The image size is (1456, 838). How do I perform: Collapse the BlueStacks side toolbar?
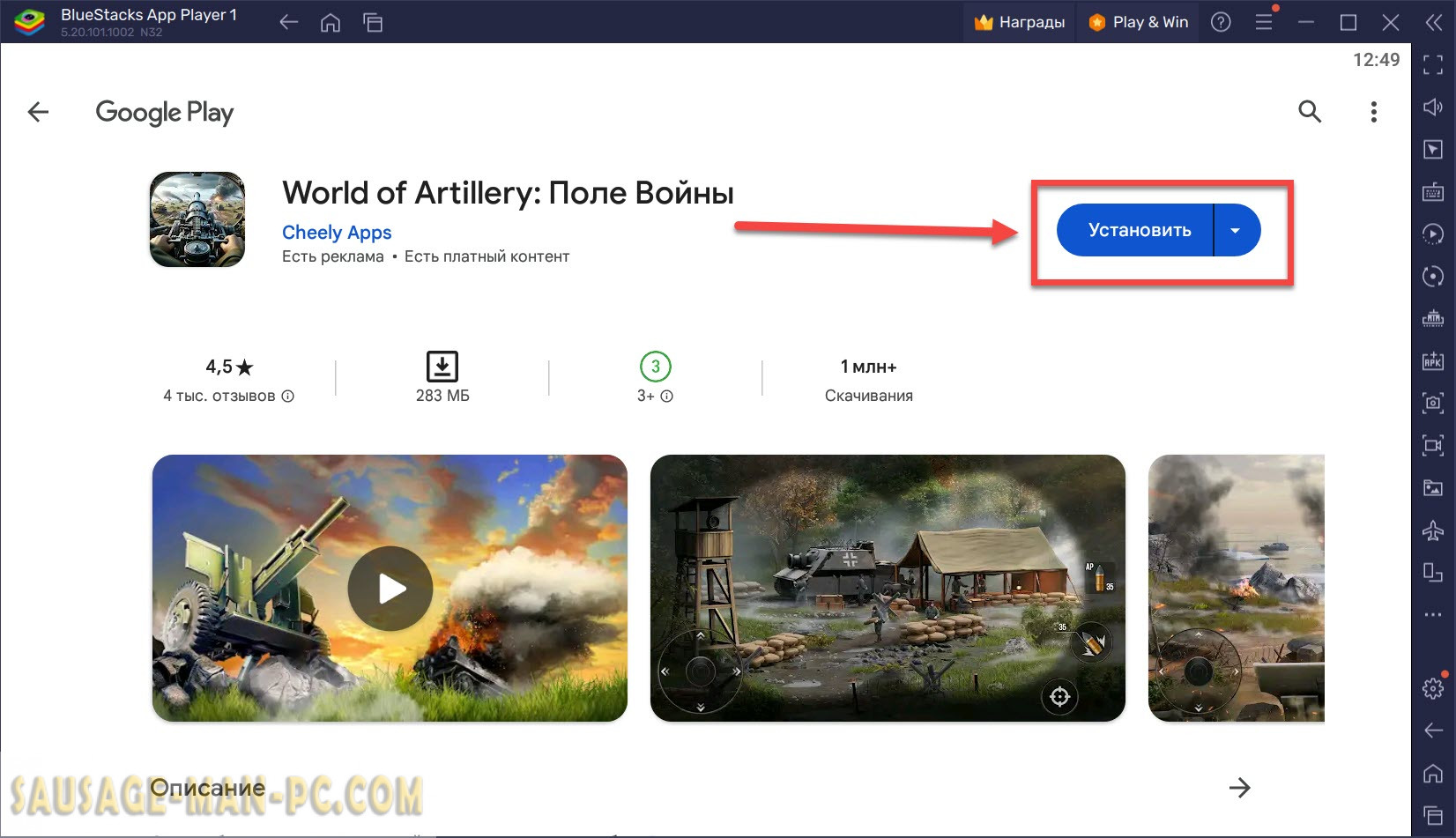point(1433,22)
